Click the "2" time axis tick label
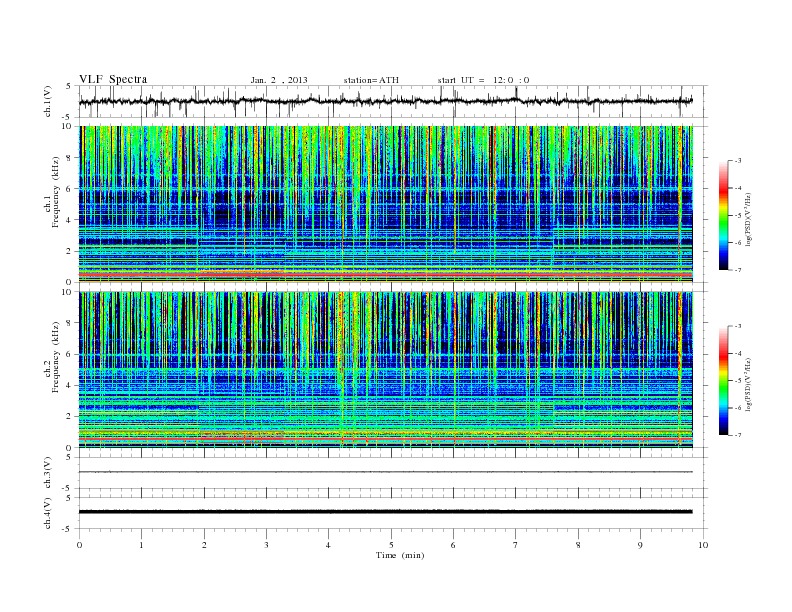792x612 pixels. point(204,545)
